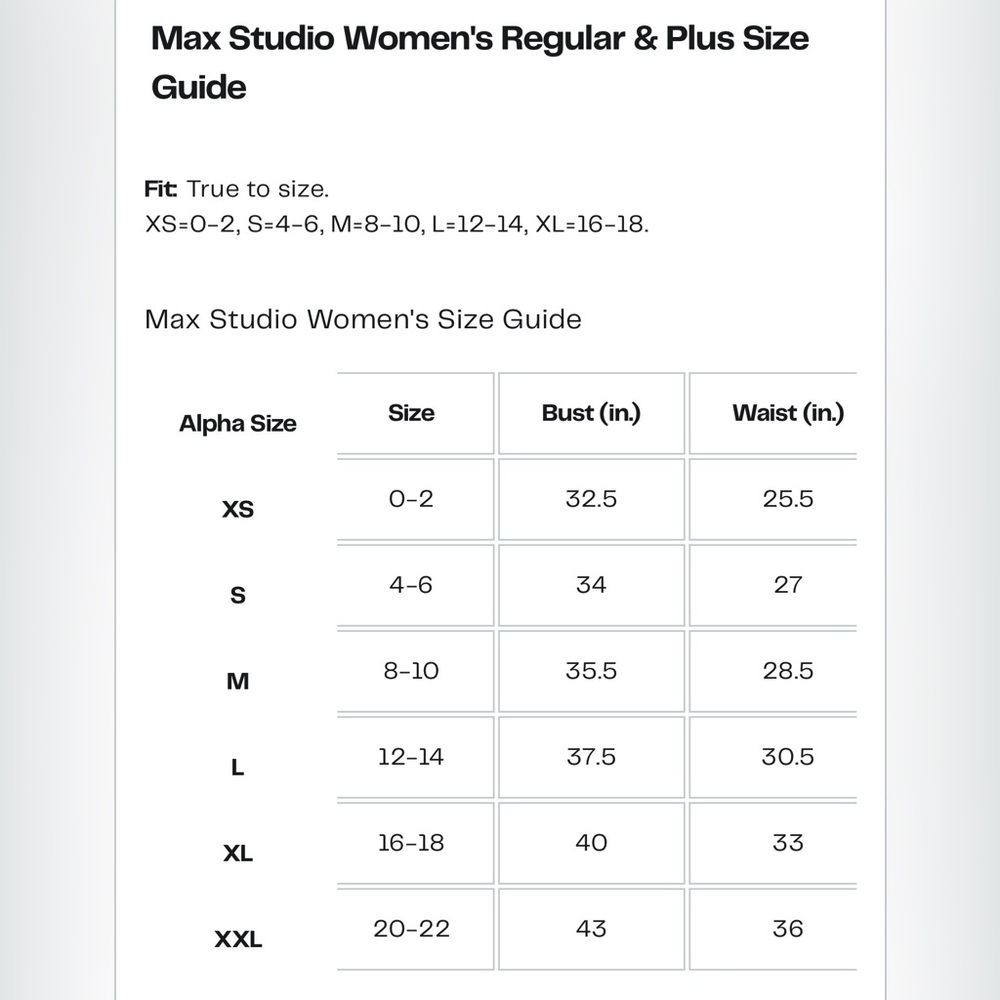The width and height of the screenshot is (1000, 1000).
Task: Select the XXL row label
Action: pos(238,939)
